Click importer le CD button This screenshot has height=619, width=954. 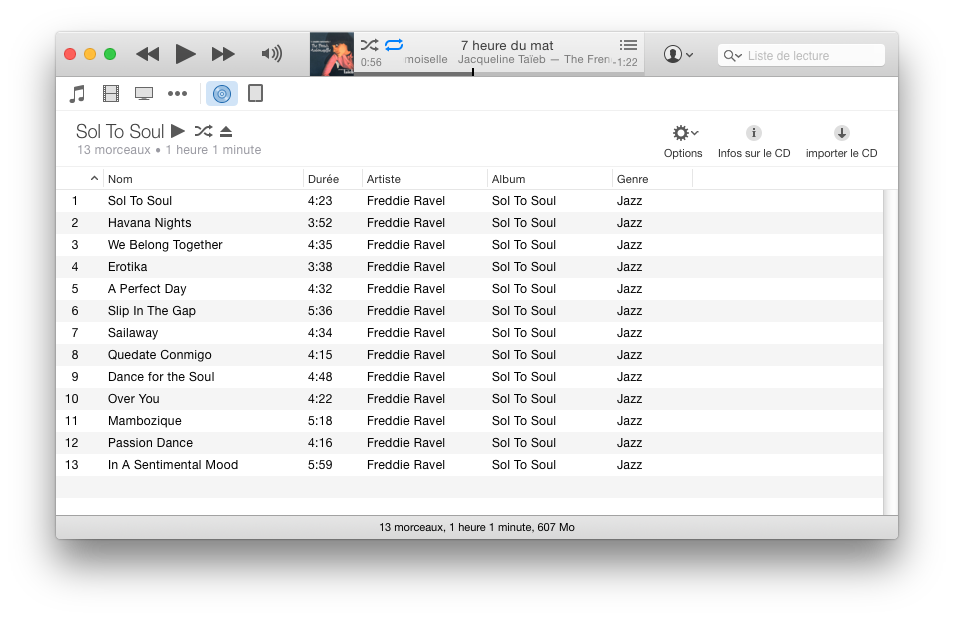point(841,142)
